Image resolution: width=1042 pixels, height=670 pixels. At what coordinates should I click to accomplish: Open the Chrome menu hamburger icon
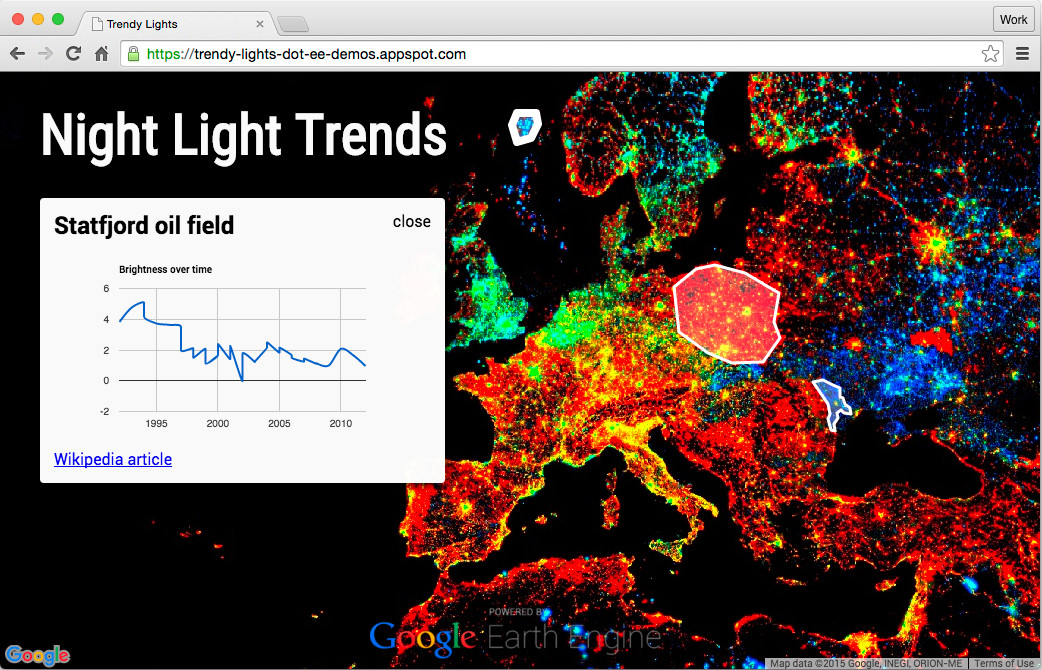(1022, 53)
